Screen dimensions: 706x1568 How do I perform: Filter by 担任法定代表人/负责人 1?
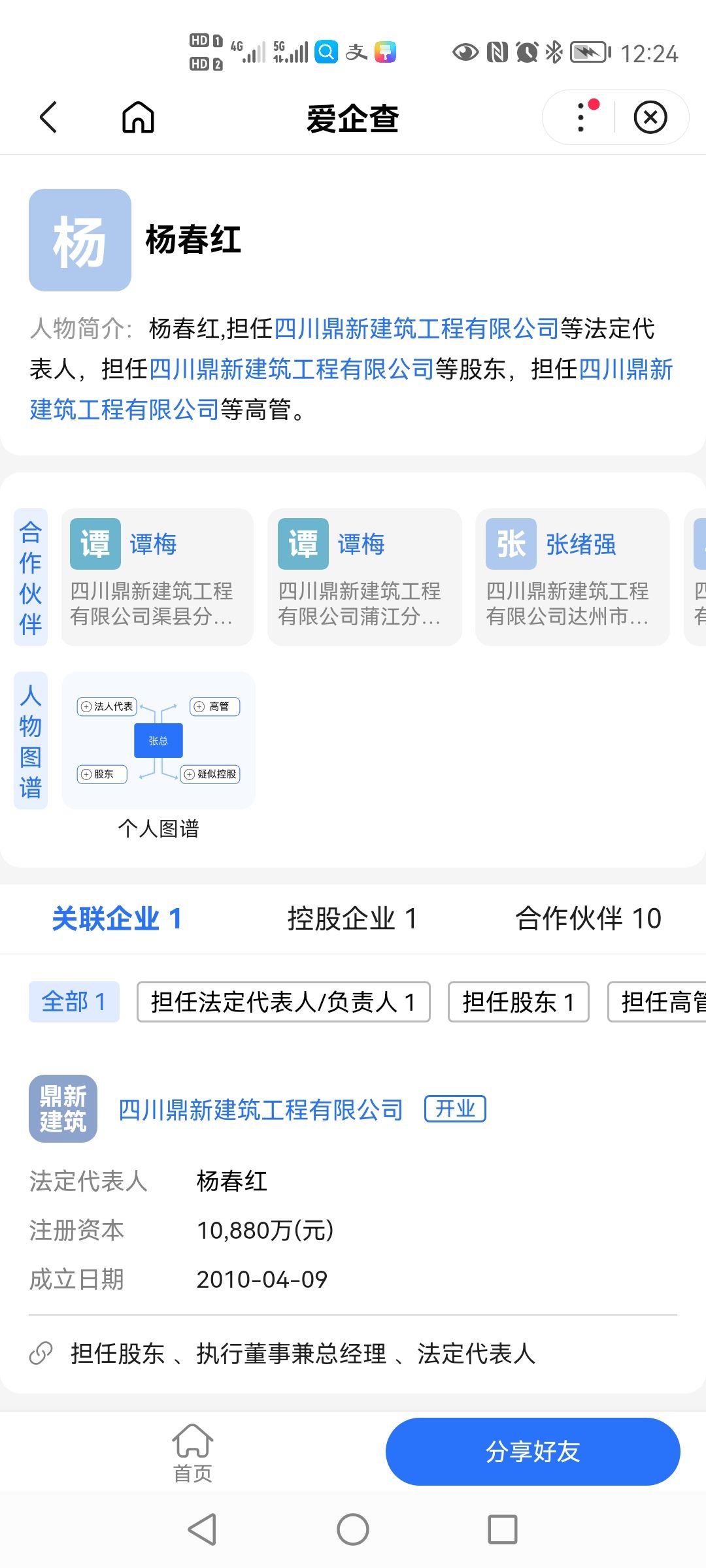point(283,1002)
